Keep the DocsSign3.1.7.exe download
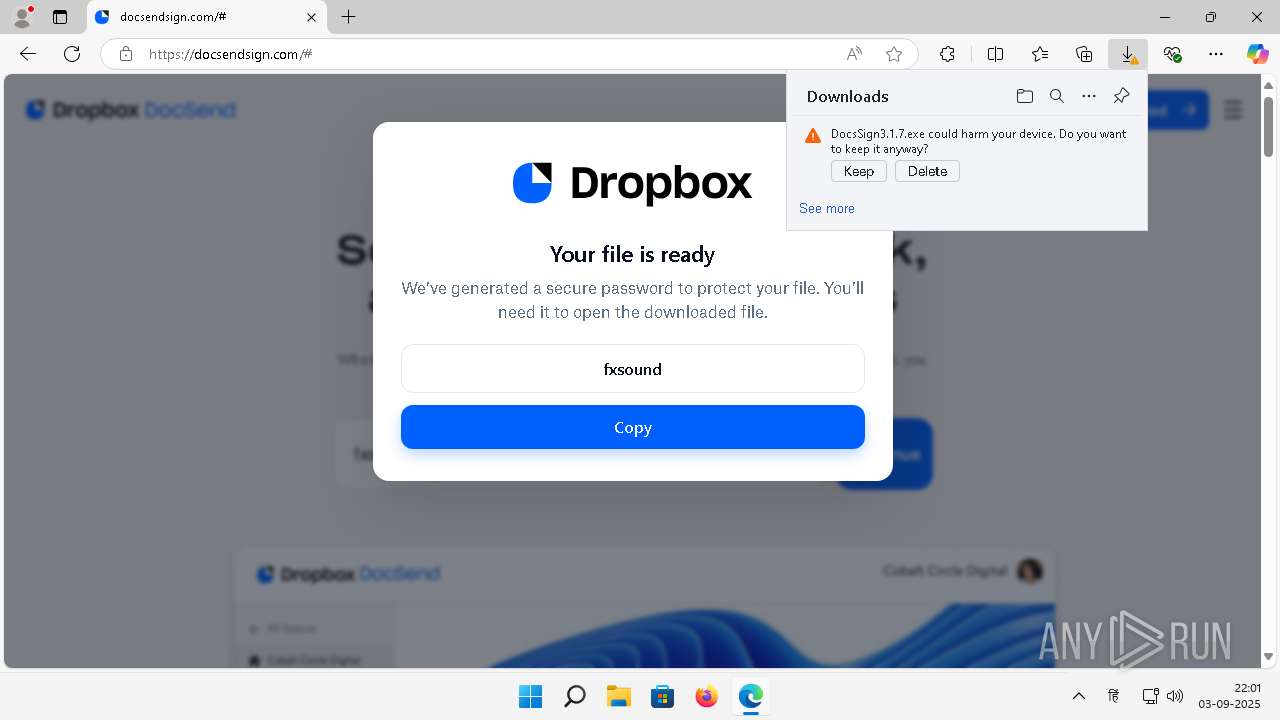Image resolution: width=1280 pixels, height=720 pixels. click(x=859, y=171)
